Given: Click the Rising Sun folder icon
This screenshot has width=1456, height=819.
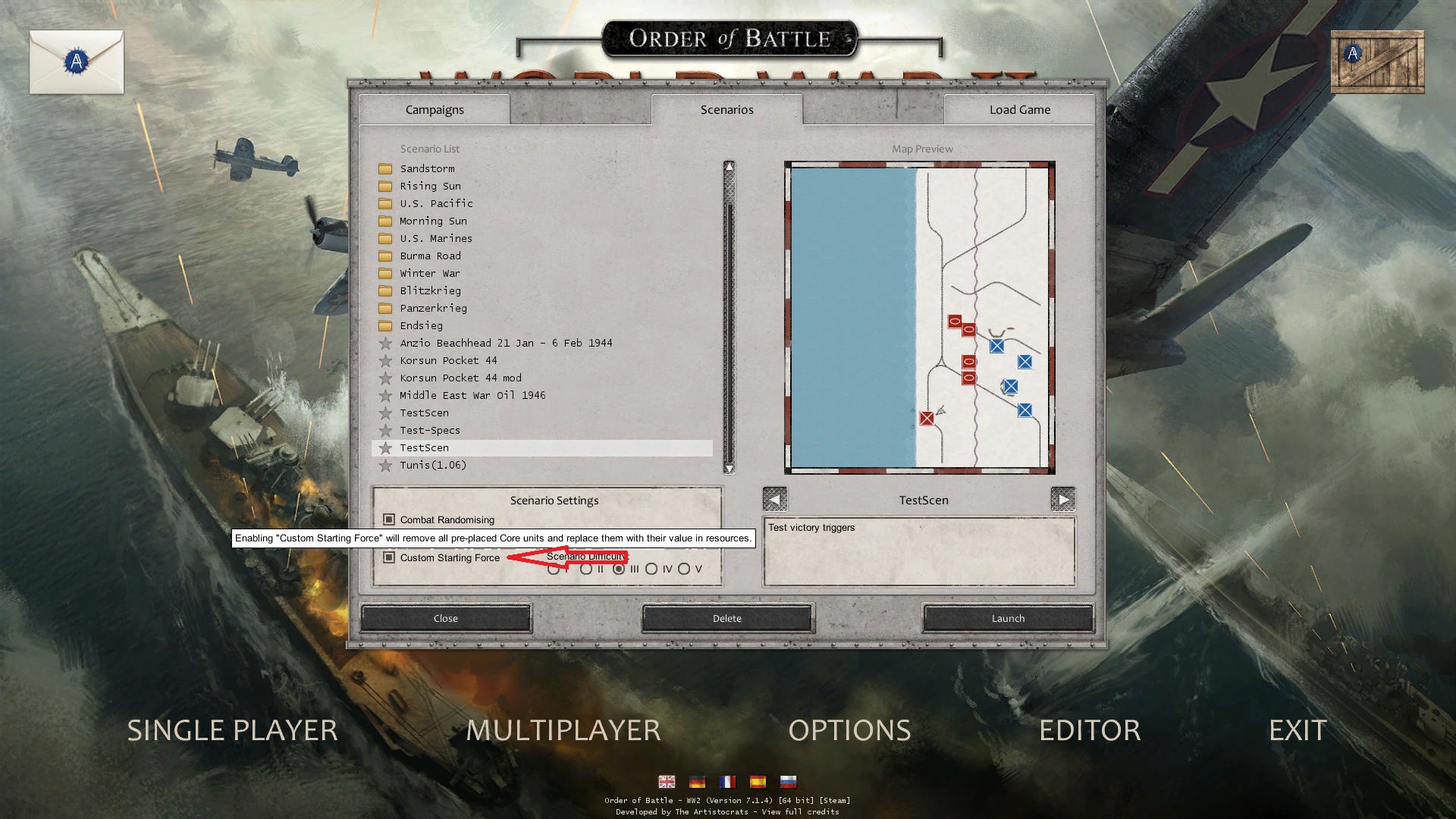Looking at the screenshot, I should tap(385, 186).
